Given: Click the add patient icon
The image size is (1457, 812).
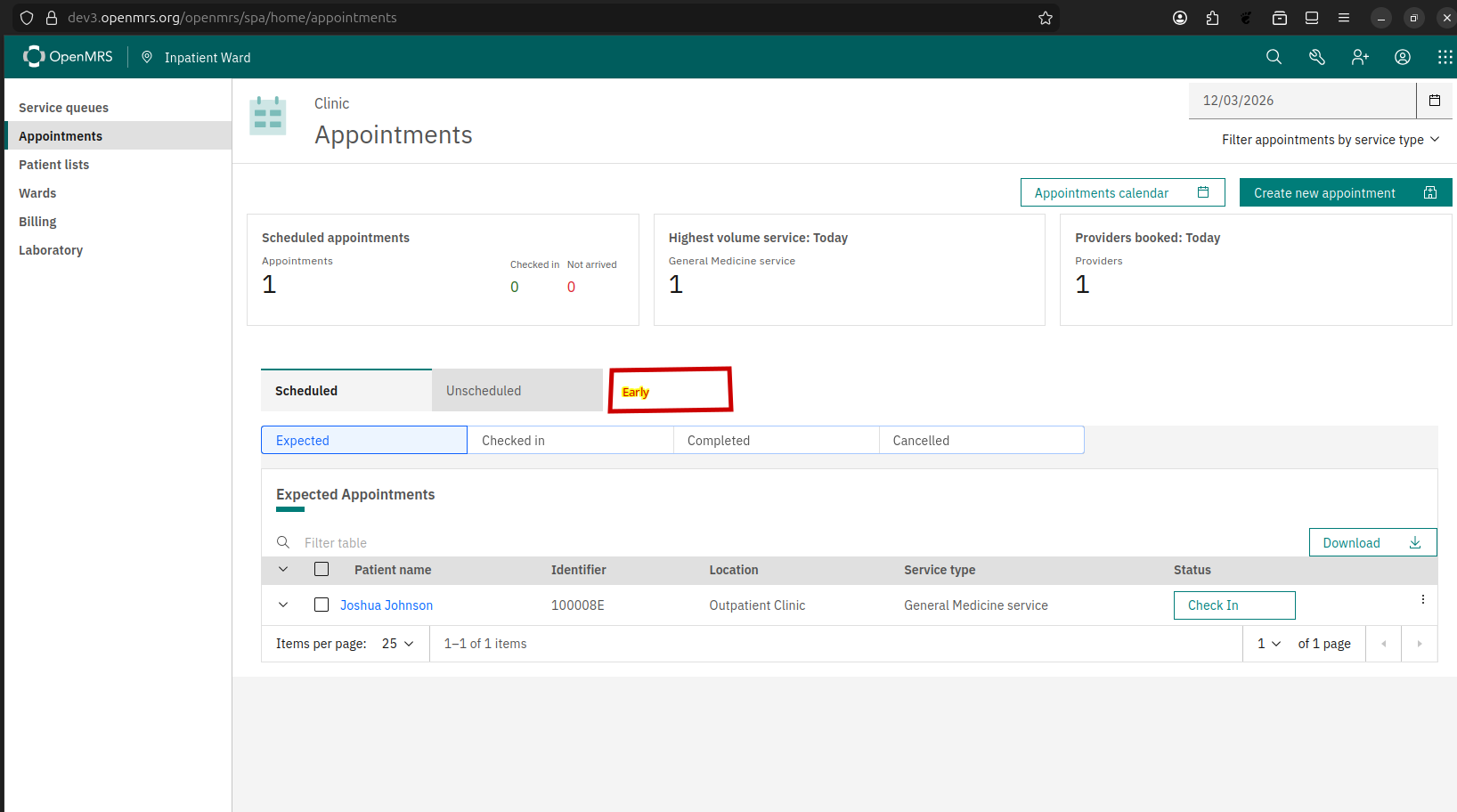Looking at the screenshot, I should 1359,57.
